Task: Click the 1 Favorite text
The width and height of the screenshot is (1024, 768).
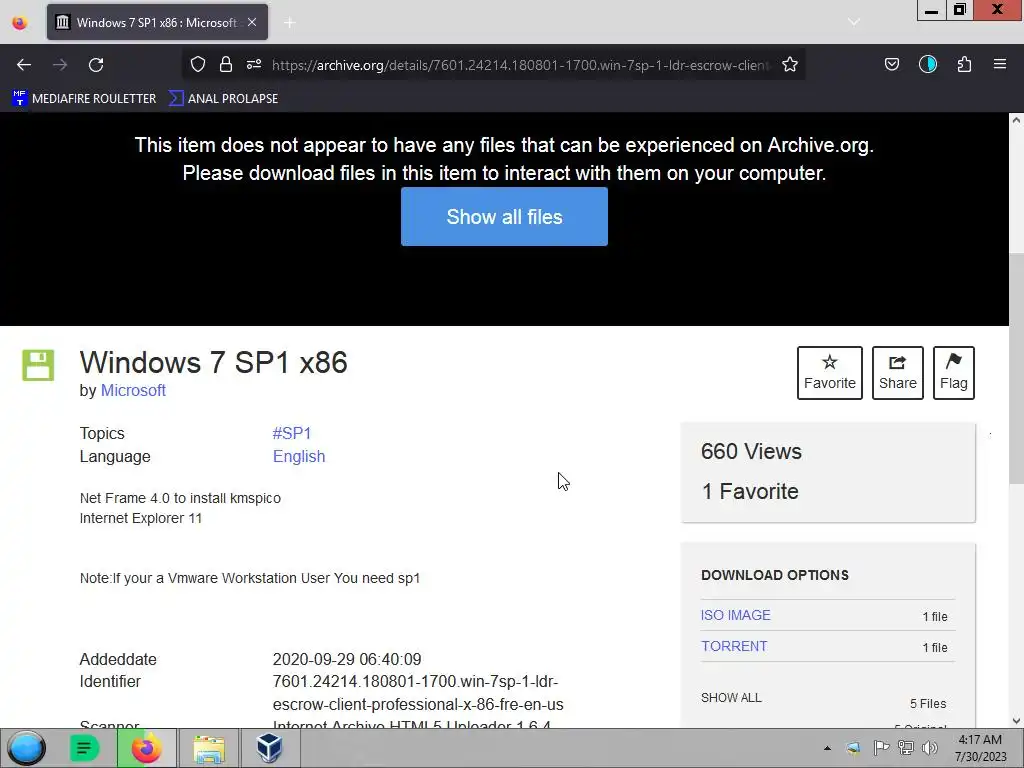Action: 750,491
